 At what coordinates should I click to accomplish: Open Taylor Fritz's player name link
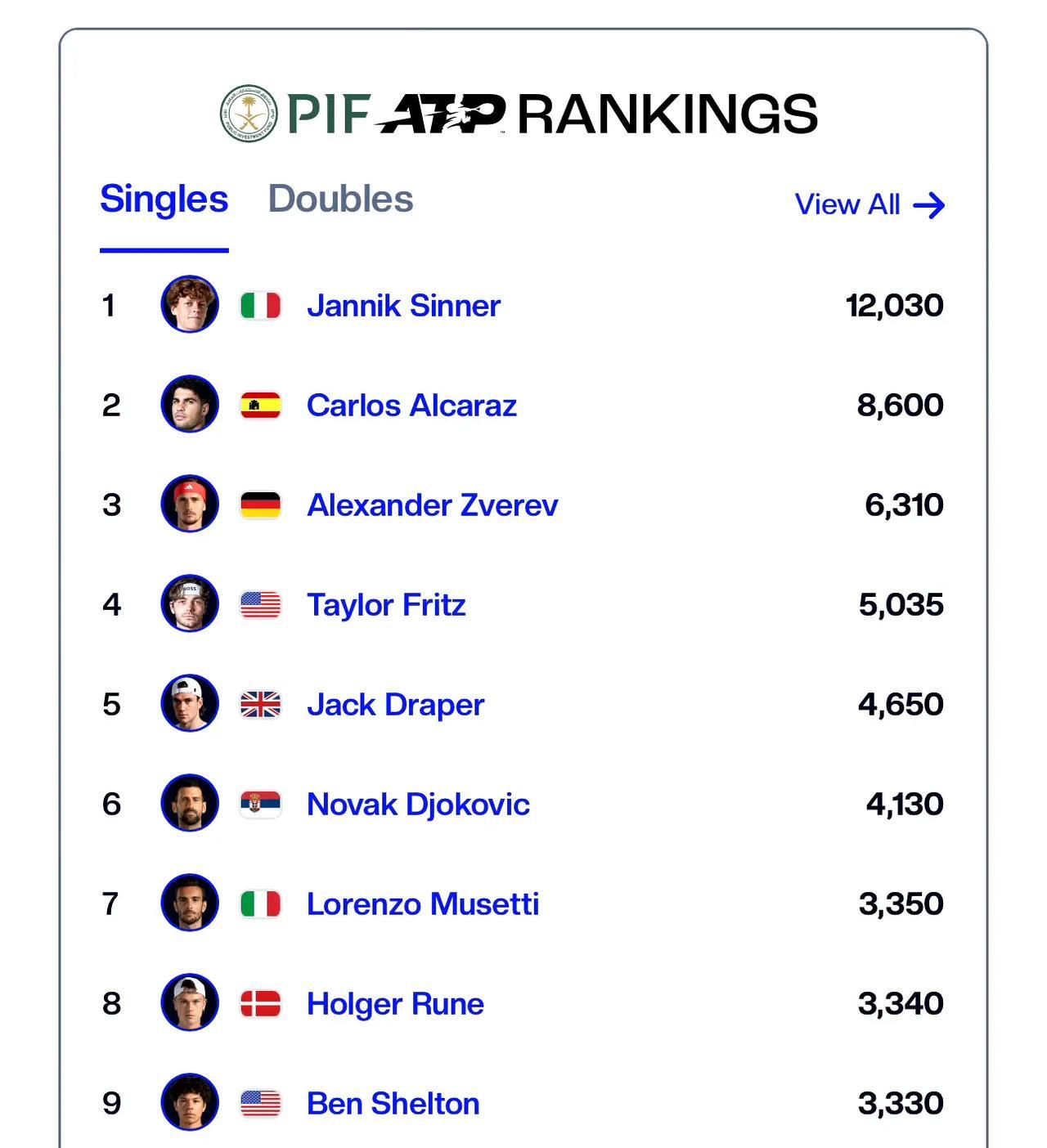[x=386, y=605]
